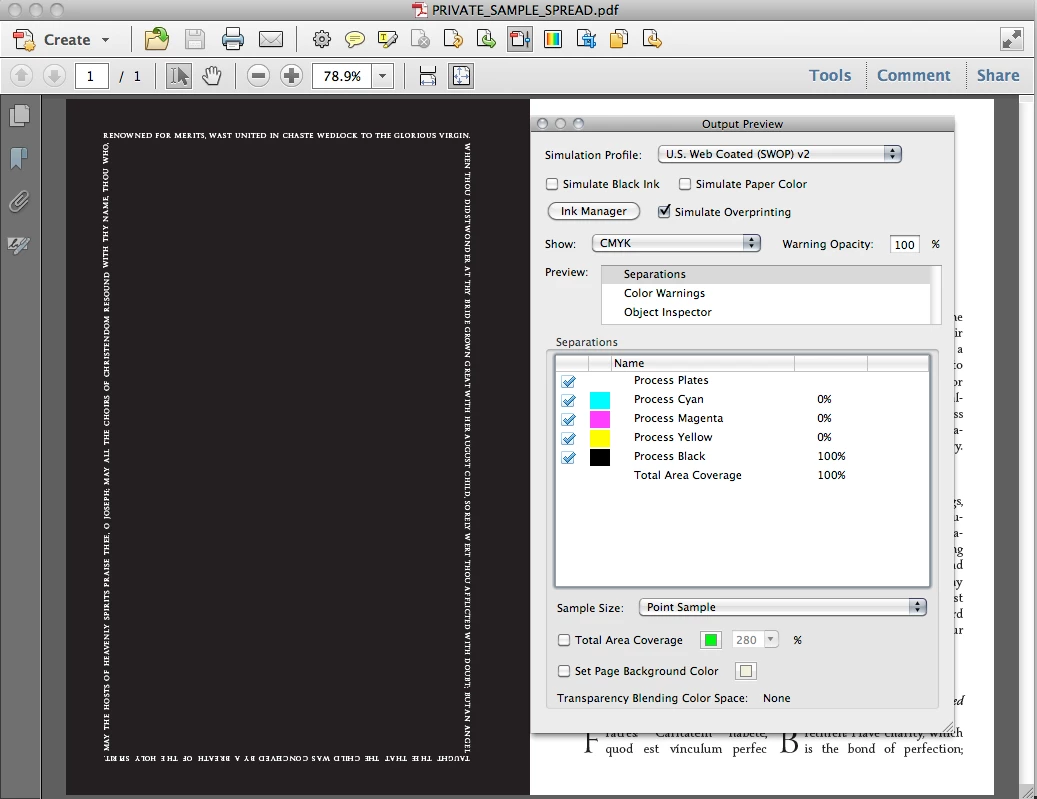Screen dimensions: 1037x799
Task: Open a file with the folder icon
Action: 157,40
